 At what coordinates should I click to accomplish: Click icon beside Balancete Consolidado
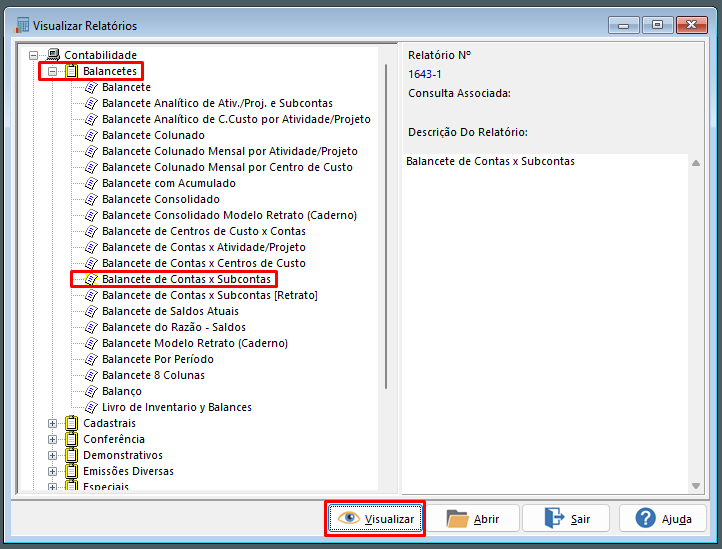92,199
